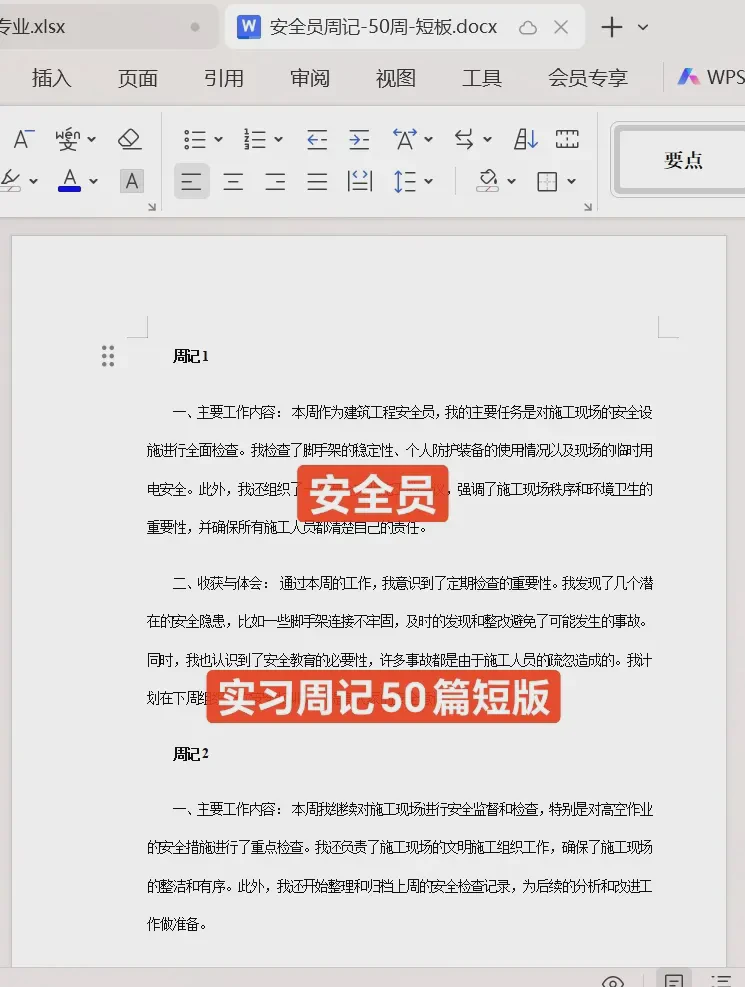Clear formatting with the eraser icon

pos(130,138)
